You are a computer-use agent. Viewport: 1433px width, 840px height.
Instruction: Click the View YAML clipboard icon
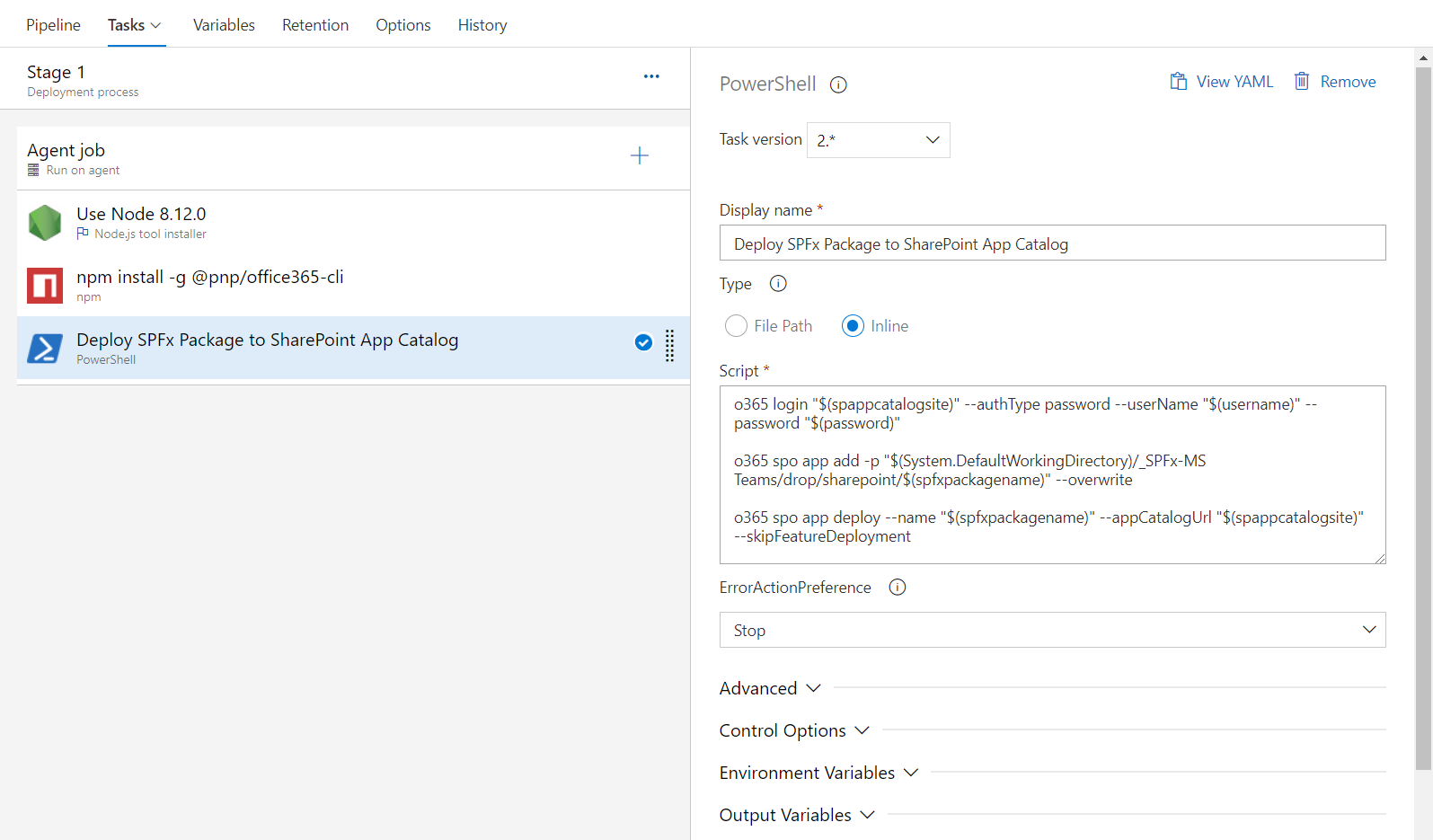[x=1179, y=82]
